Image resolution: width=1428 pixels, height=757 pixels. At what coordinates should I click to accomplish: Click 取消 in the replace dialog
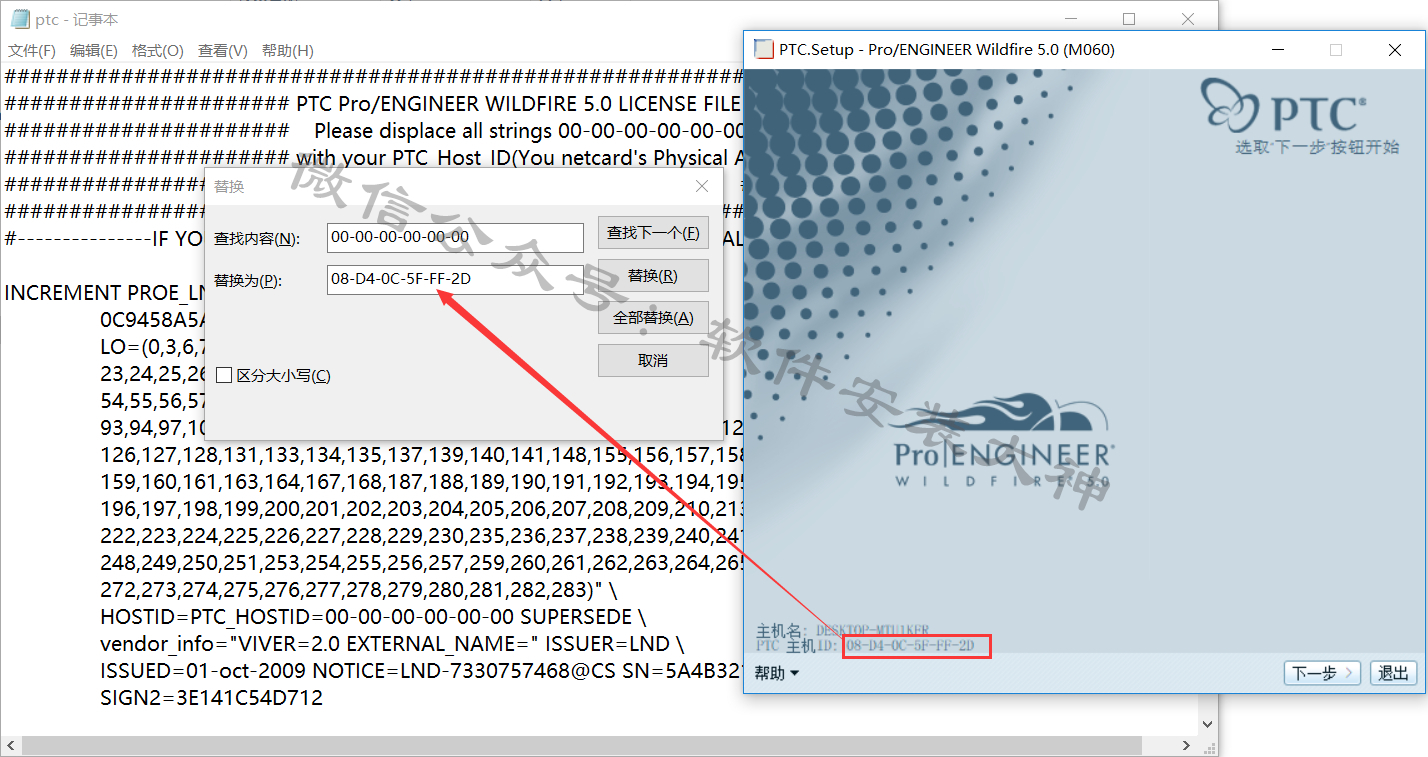pos(653,360)
